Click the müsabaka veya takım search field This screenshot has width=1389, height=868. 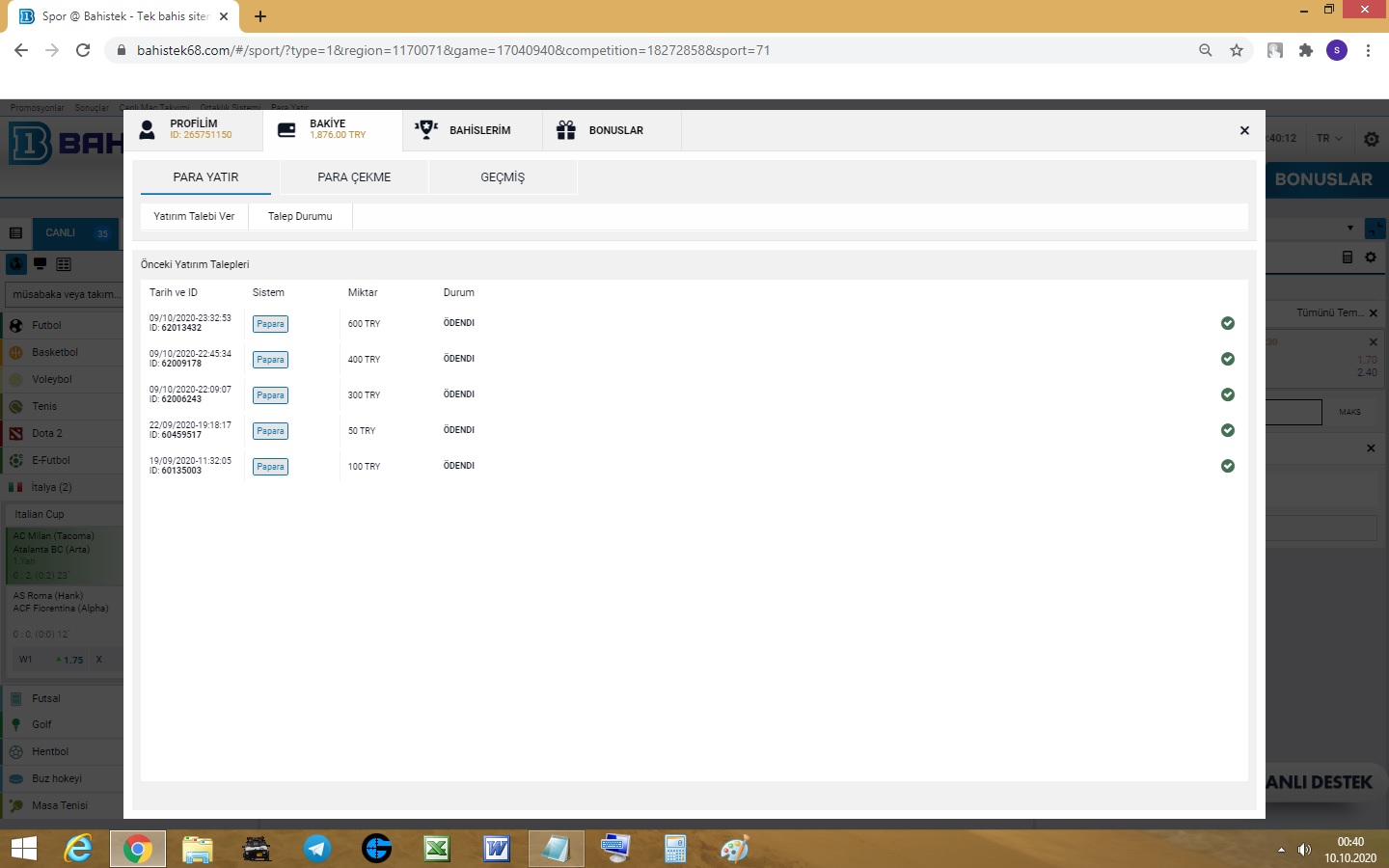(64, 294)
